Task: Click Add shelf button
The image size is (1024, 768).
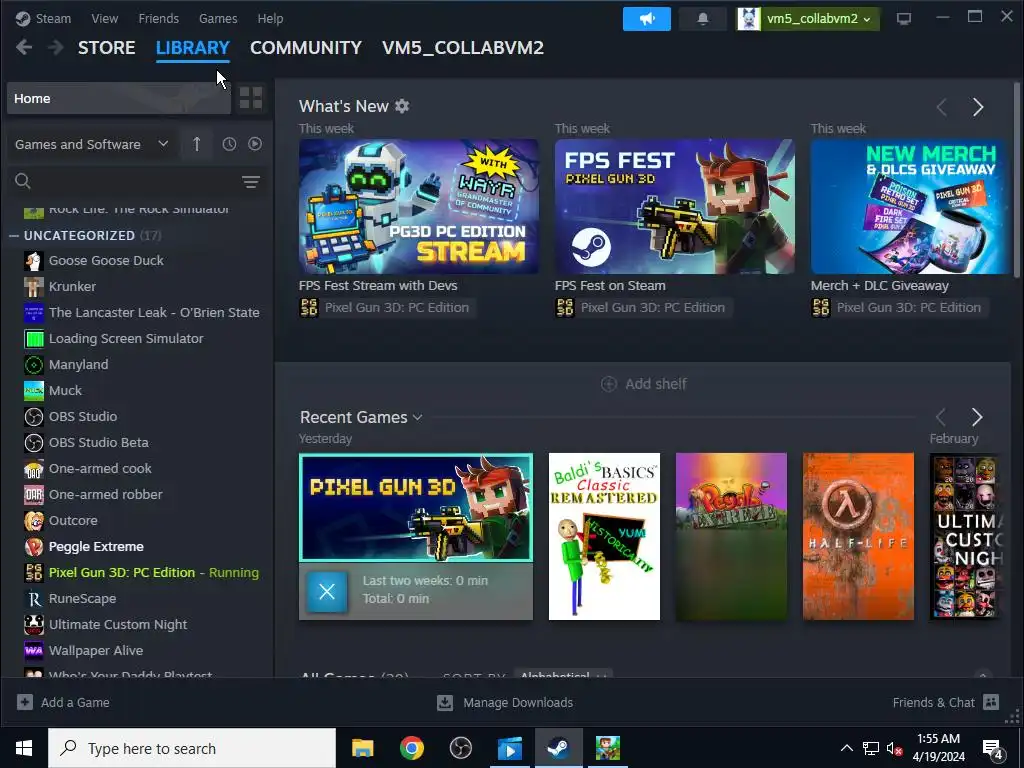Action: click(643, 384)
